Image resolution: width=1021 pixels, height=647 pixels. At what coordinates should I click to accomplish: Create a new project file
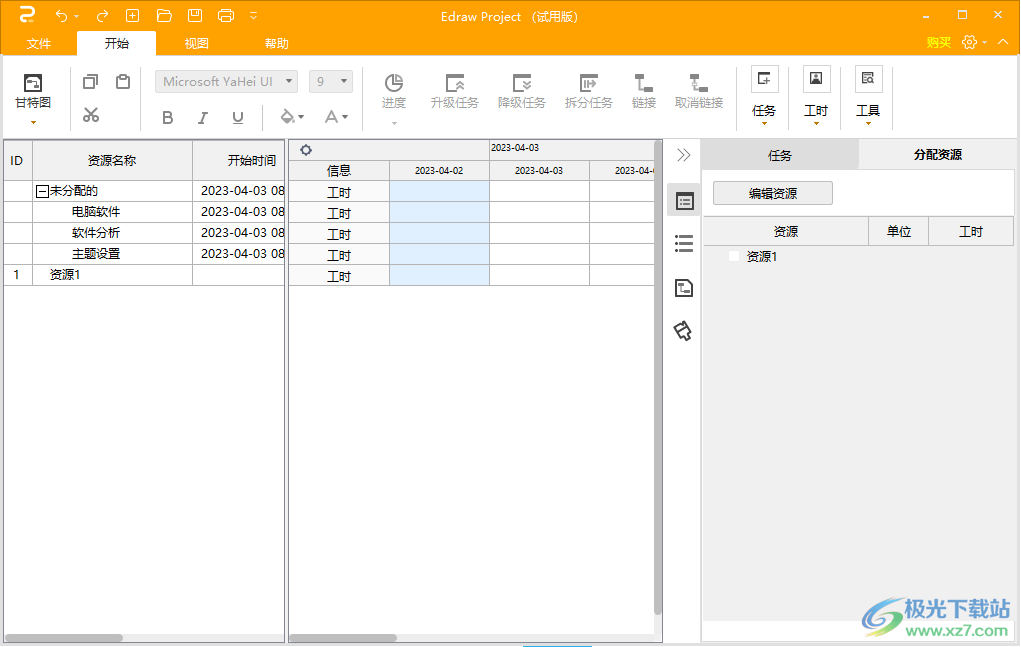(x=132, y=16)
